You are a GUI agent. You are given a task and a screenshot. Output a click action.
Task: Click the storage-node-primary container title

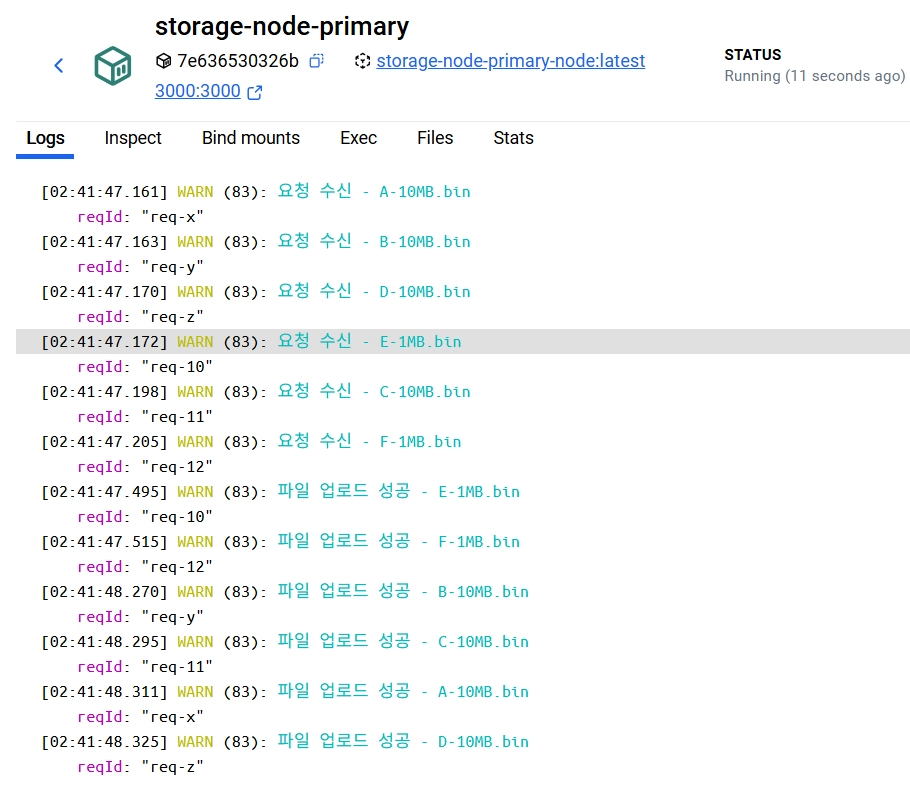[281, 27]
